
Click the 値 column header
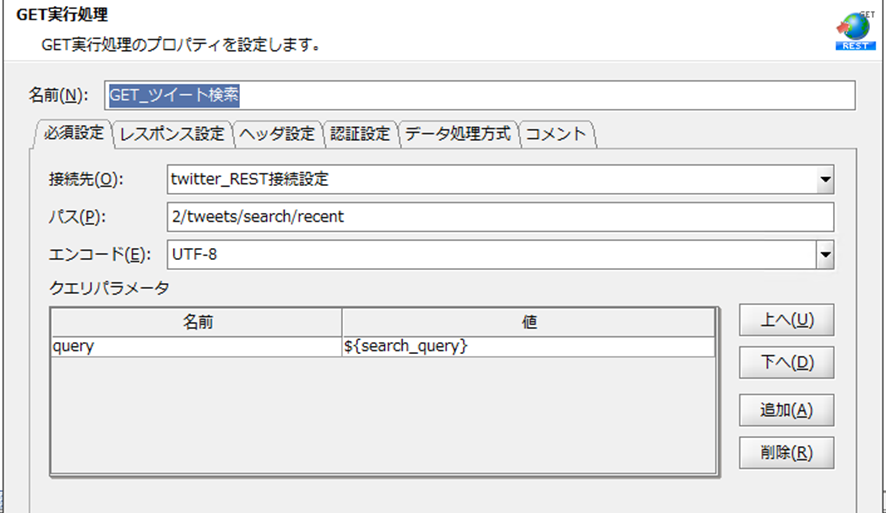coord(528,322)
